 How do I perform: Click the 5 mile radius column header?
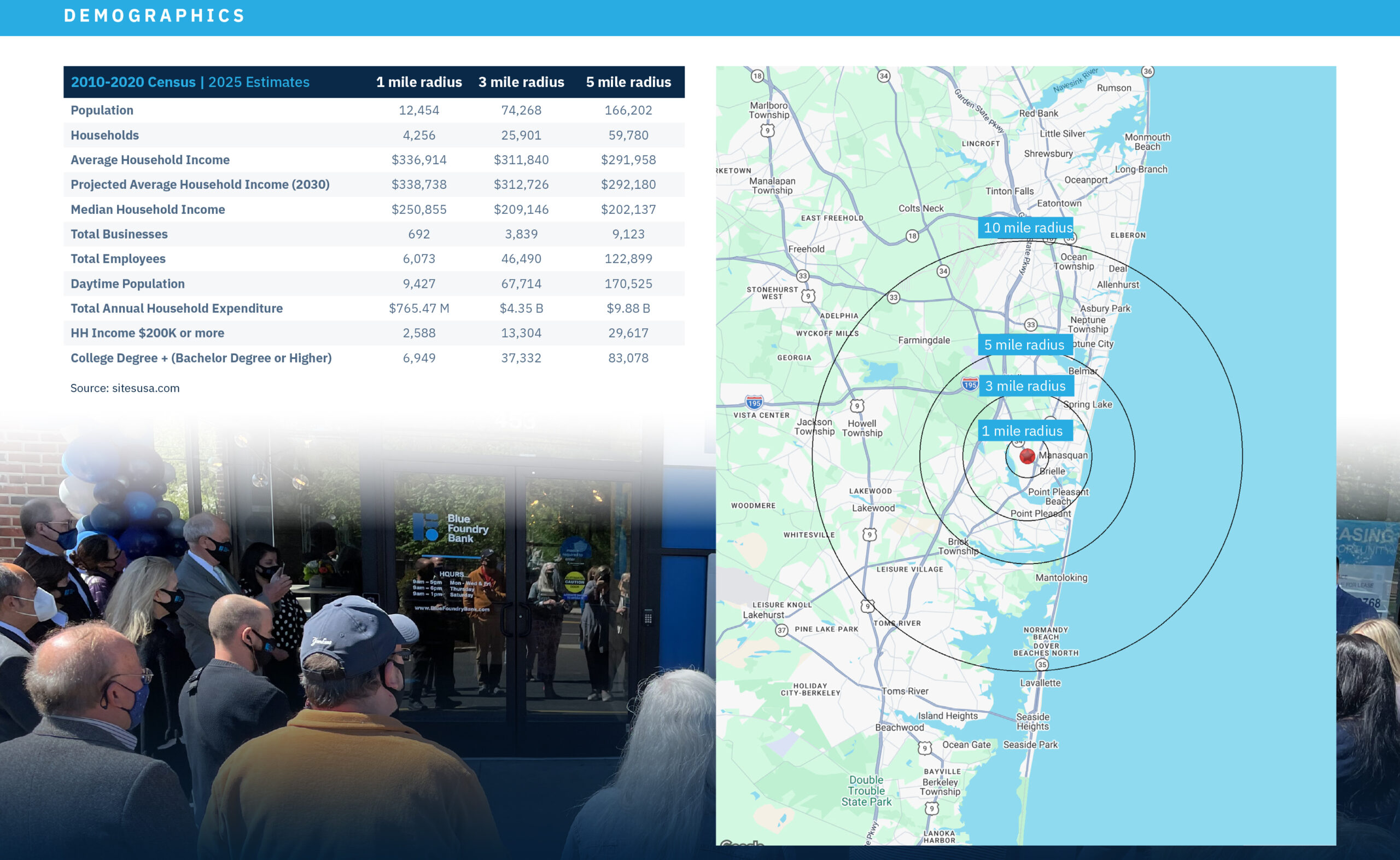(x=628, y=82)
